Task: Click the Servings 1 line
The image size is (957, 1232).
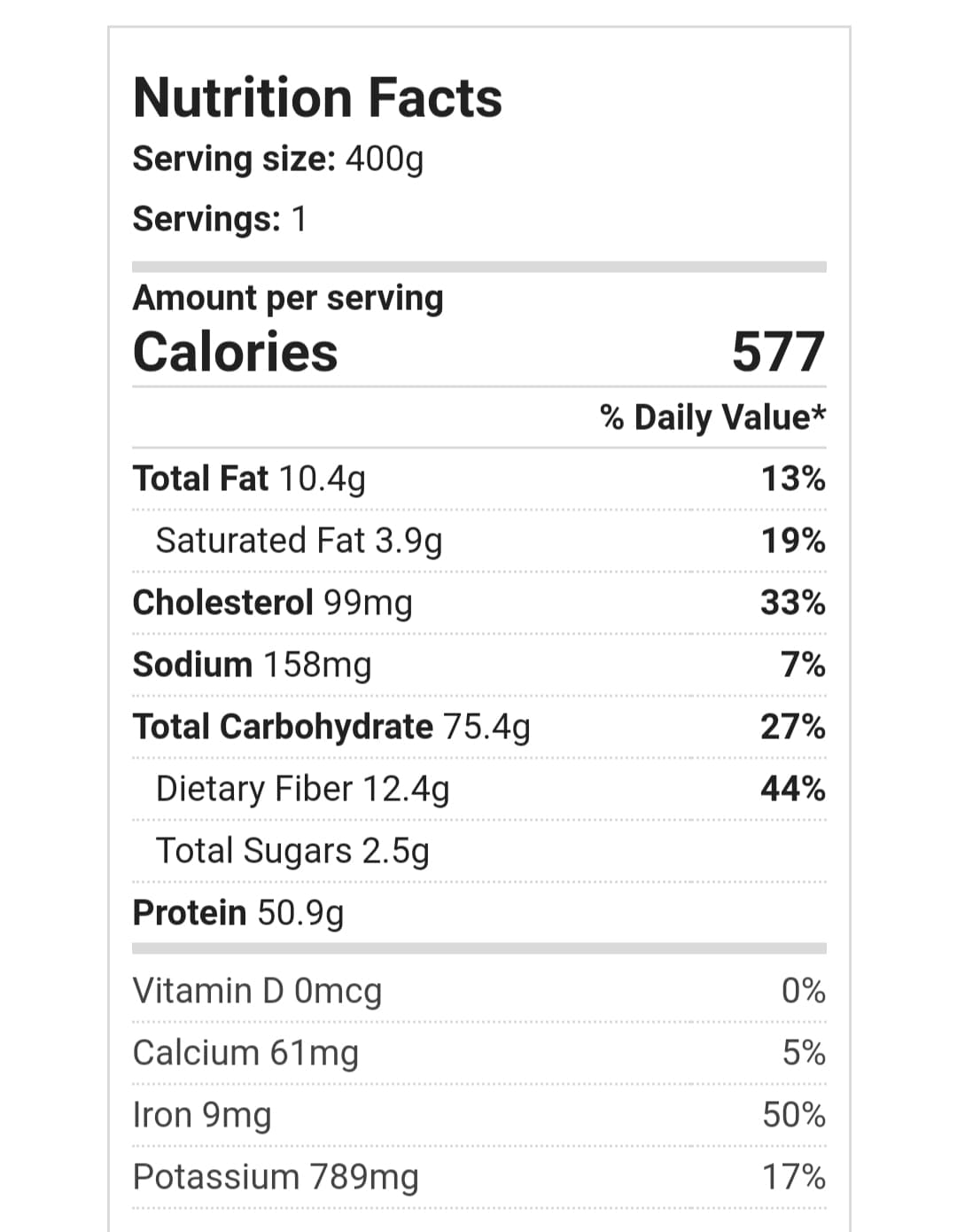Action: (219, 219)
